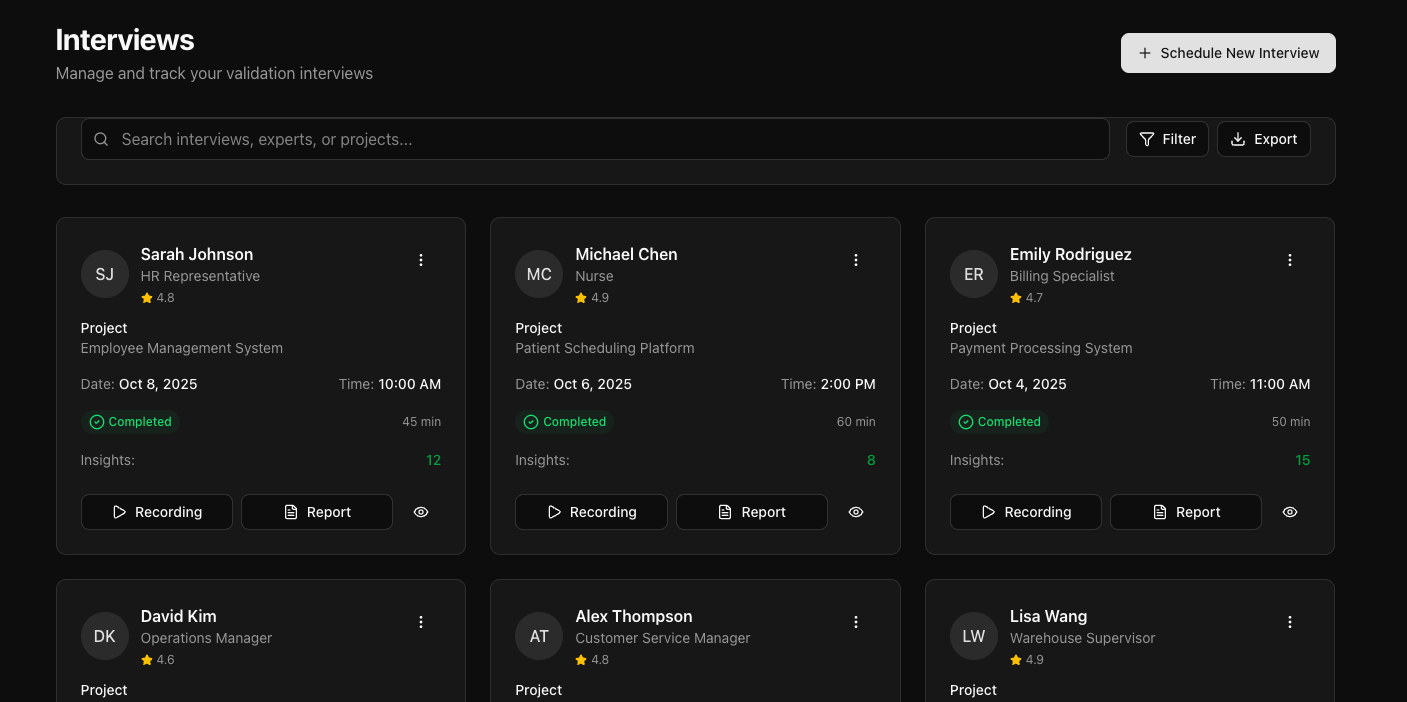Image resolution: width=1407 pixels, height=702 pixels.
Task: Open Alex Thompson's three-dot menu
Action: pyautogui.click(x=856, y=622)
